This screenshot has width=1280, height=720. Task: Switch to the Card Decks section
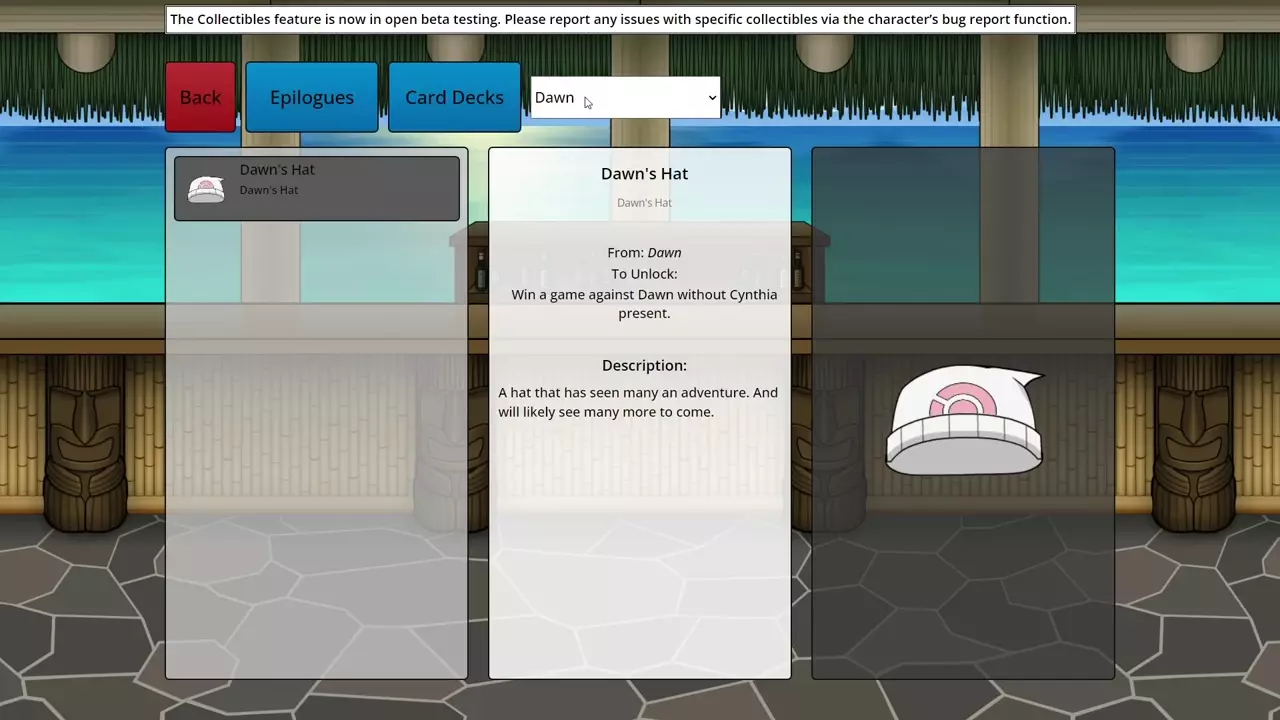454,97
